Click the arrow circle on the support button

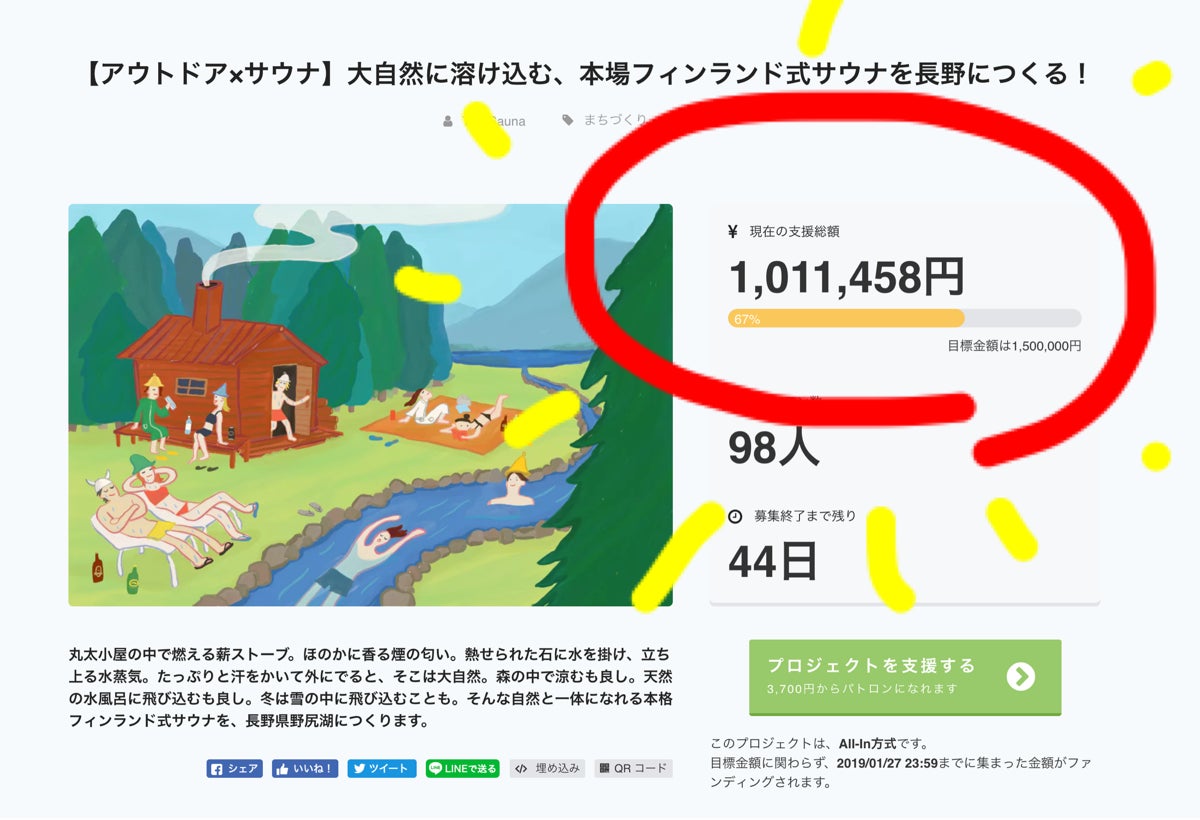click(1020, 677)
